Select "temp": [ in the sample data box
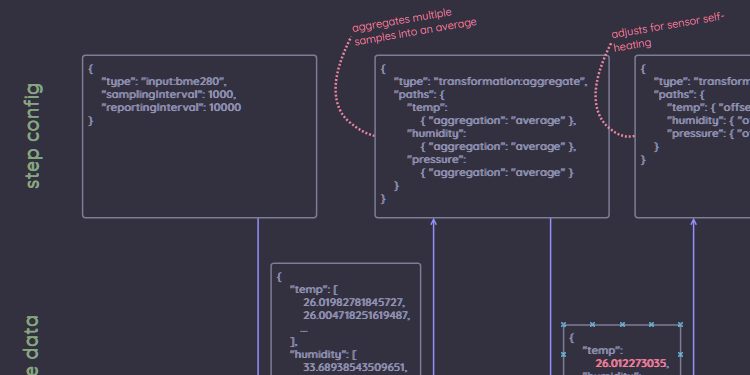750x375 pixels. click(314, 289)
